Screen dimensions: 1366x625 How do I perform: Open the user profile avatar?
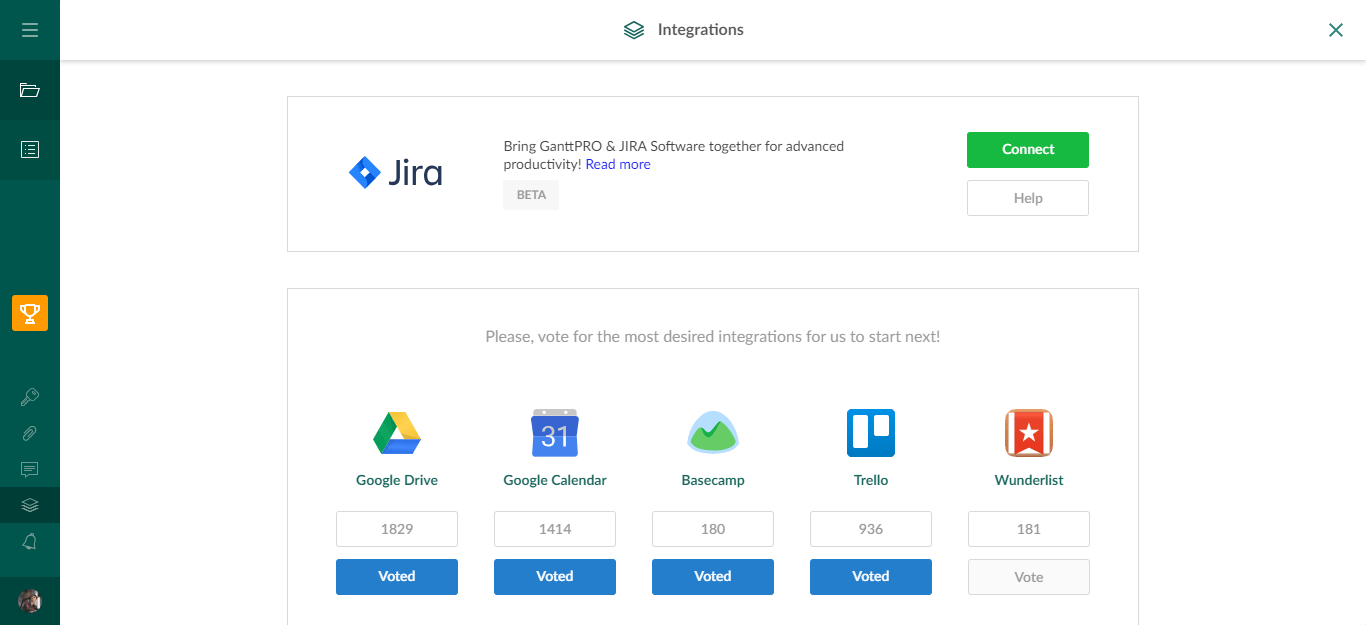(x=30, y=601)
